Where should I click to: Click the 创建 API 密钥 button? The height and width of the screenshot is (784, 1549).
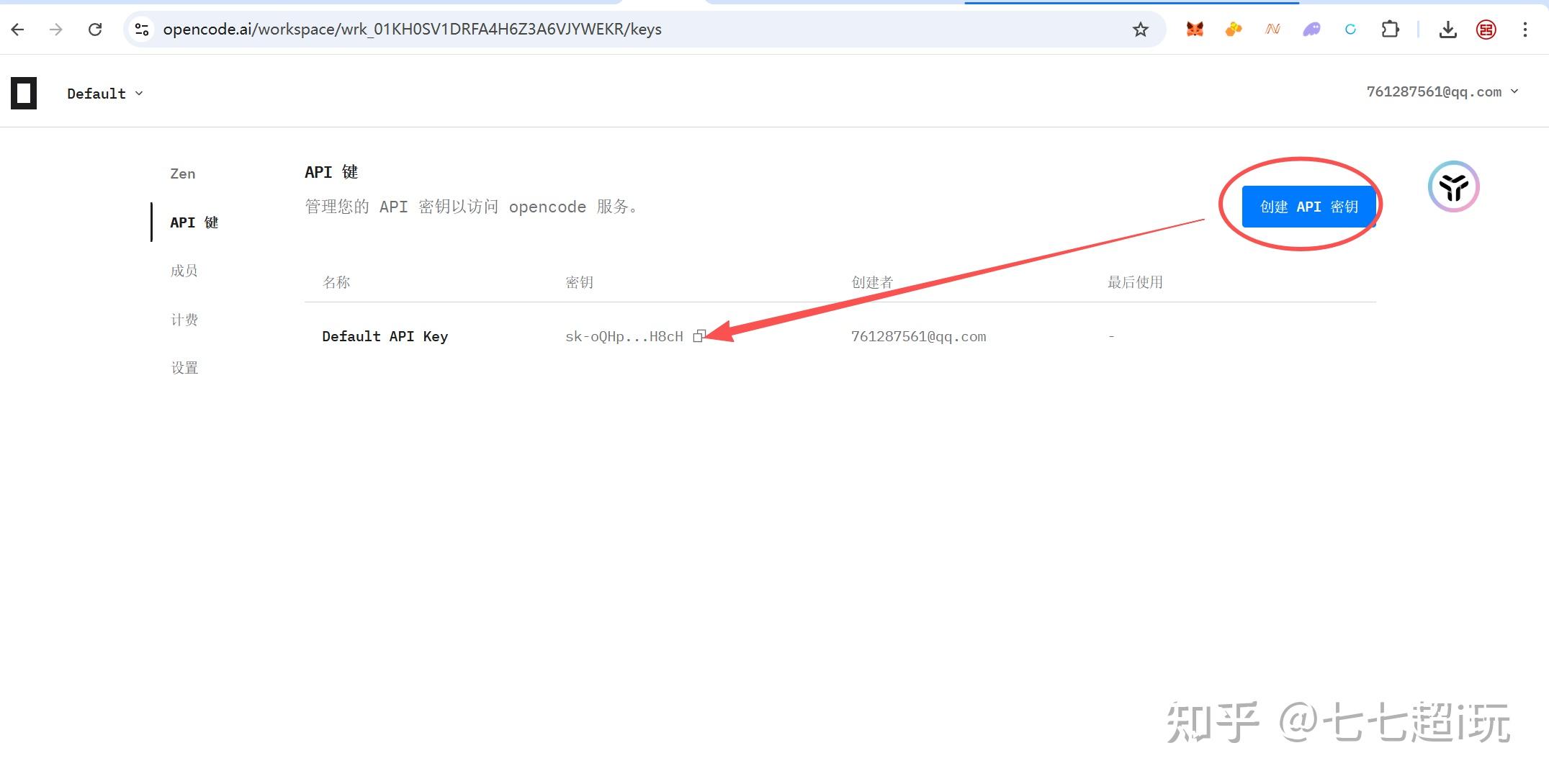(x=1308, y=207)
